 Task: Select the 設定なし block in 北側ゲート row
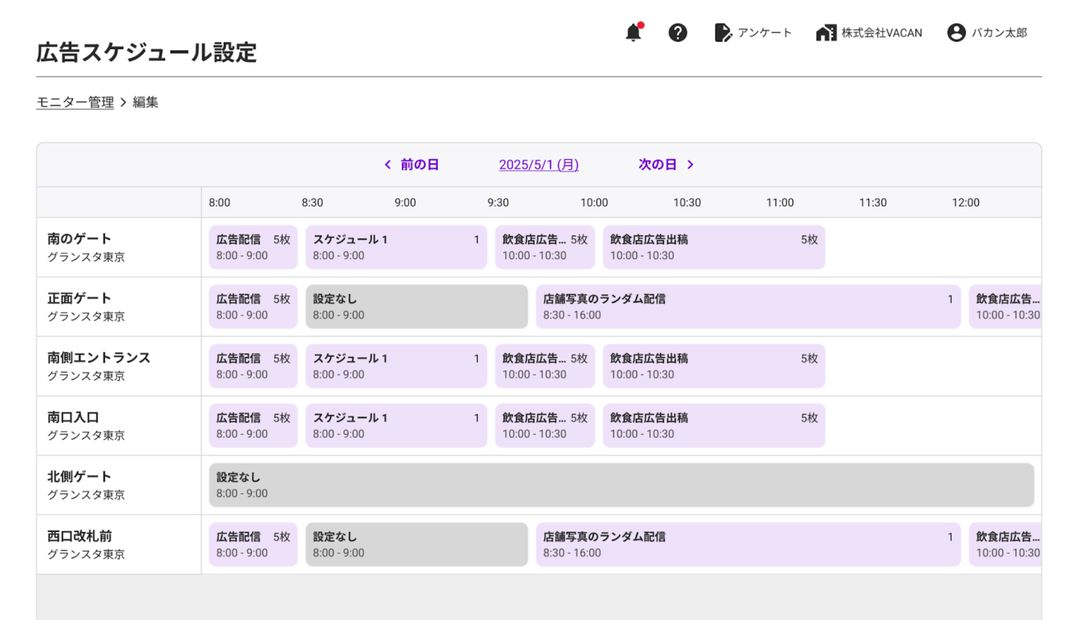622,485
